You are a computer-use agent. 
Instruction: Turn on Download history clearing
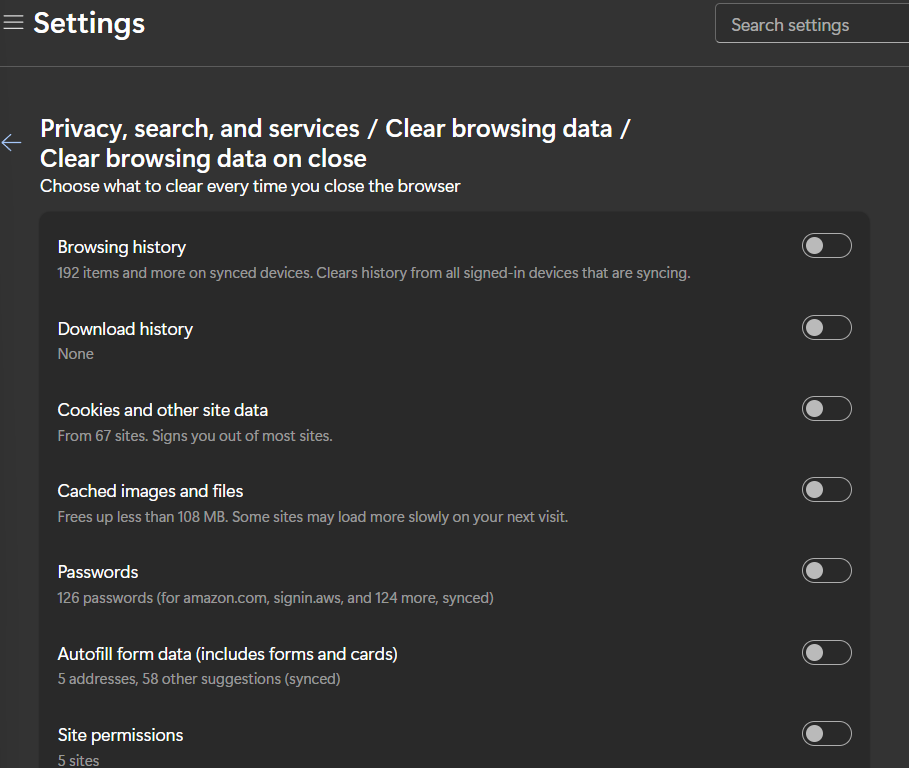[827, 327]
